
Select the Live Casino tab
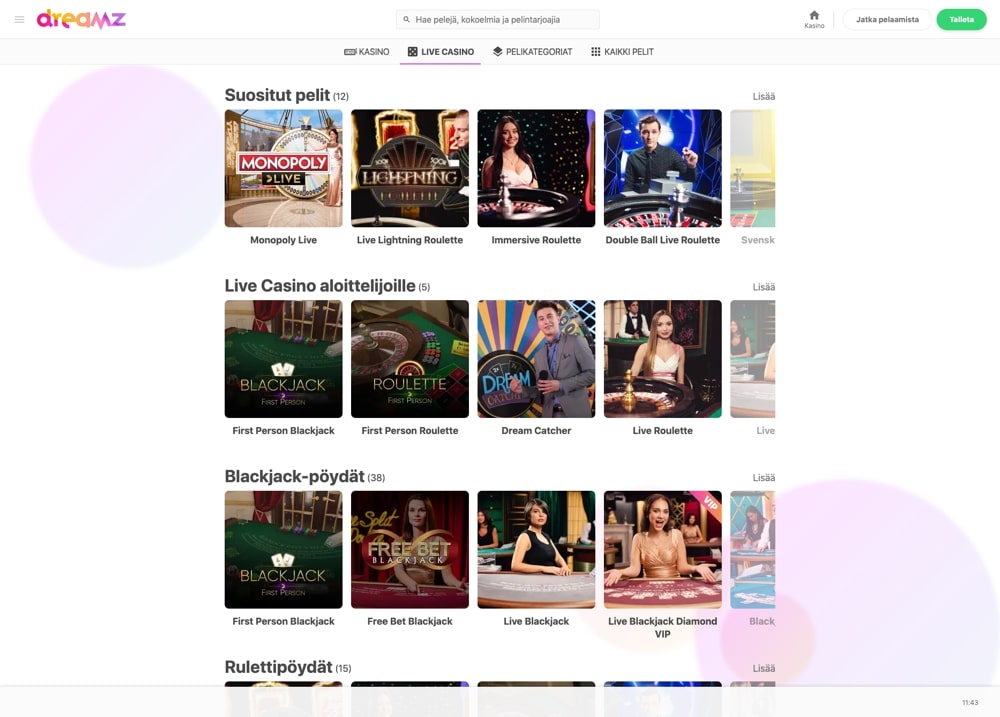pyautogui.click(x=441, y=52)
